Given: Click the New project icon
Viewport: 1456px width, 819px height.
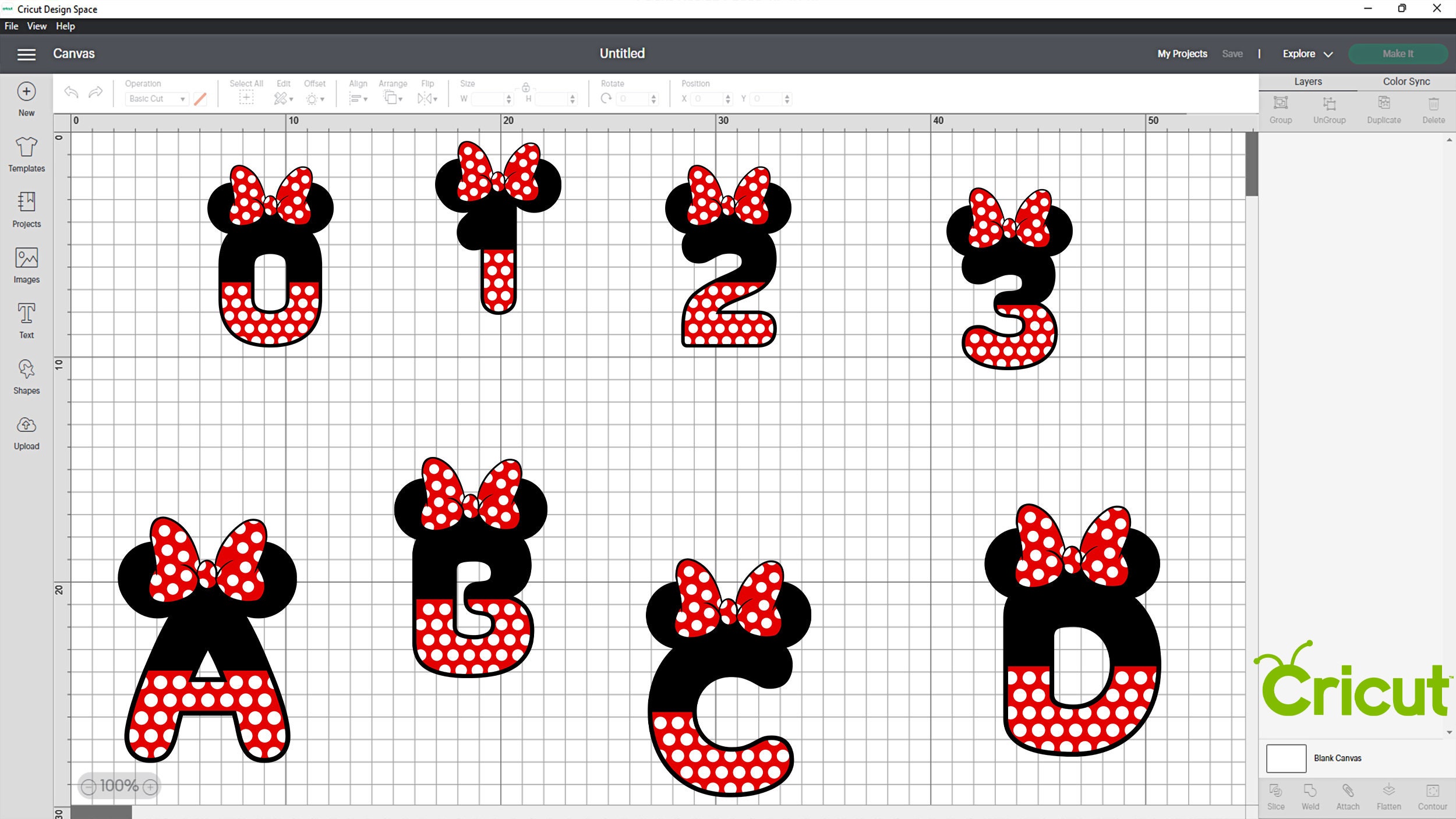Looking at the screenshot, I should pyautogui.click(x=26, y=91).
